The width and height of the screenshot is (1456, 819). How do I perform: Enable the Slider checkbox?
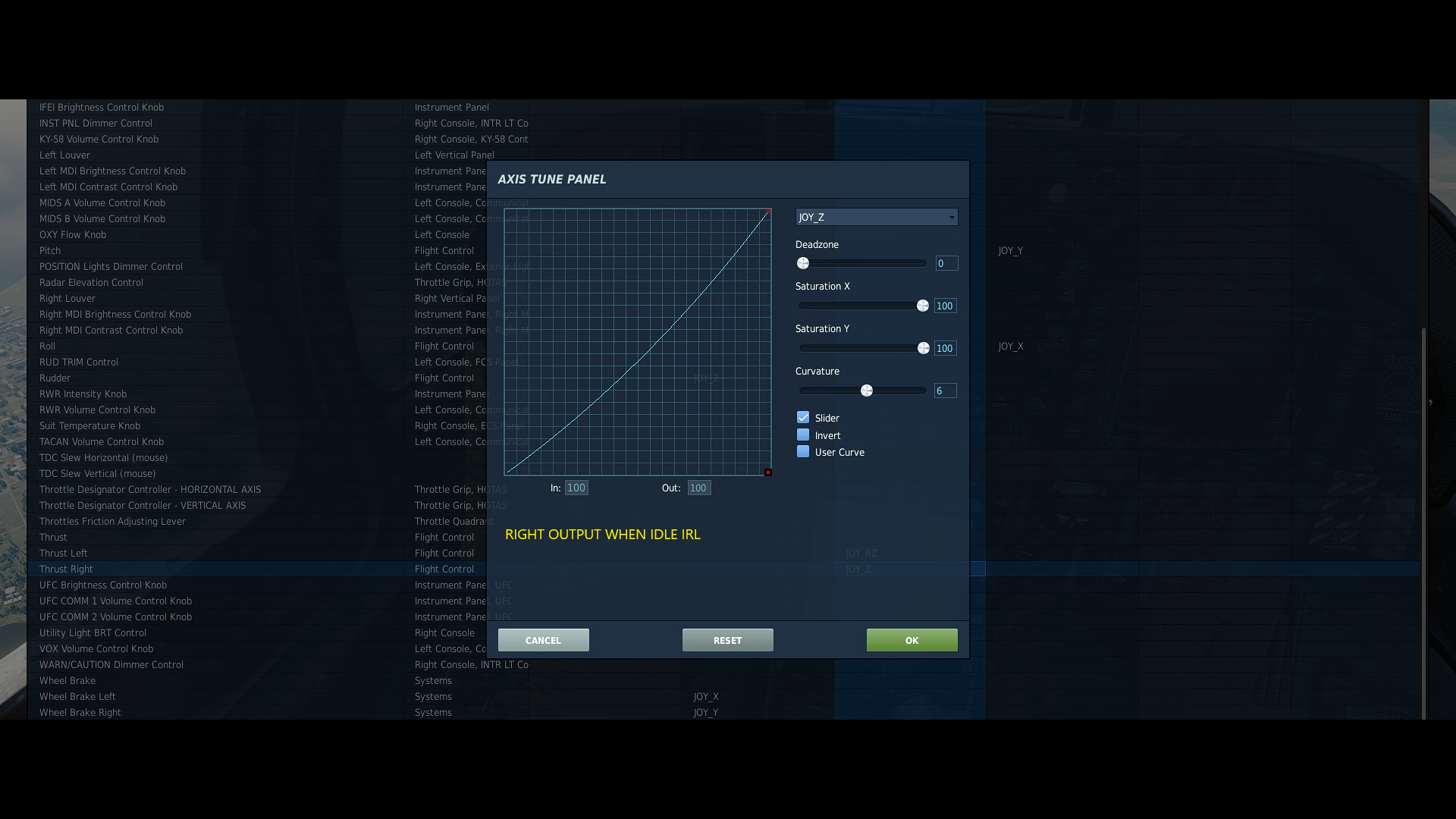803,418
